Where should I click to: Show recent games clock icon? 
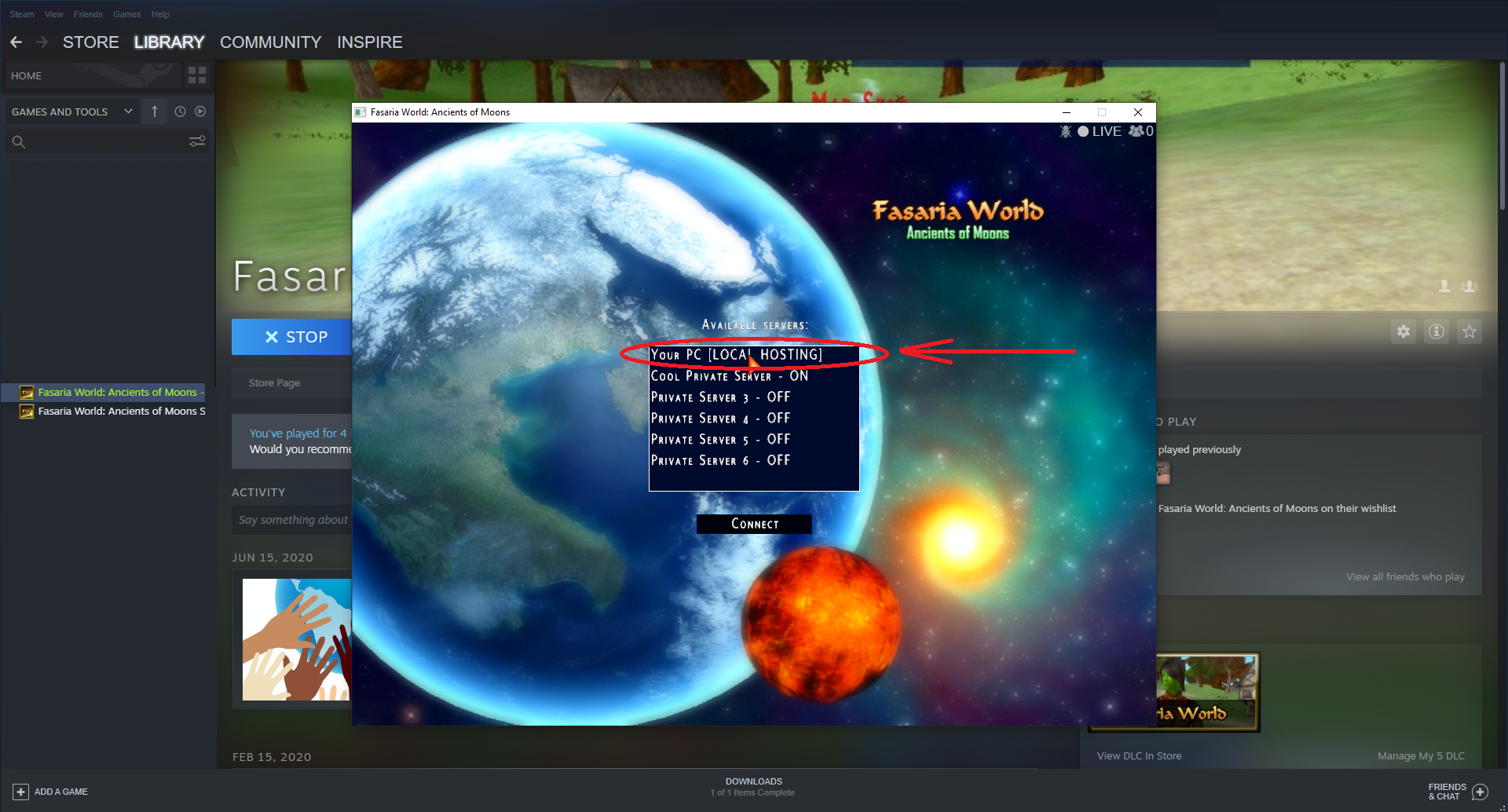tap(180, 112)
